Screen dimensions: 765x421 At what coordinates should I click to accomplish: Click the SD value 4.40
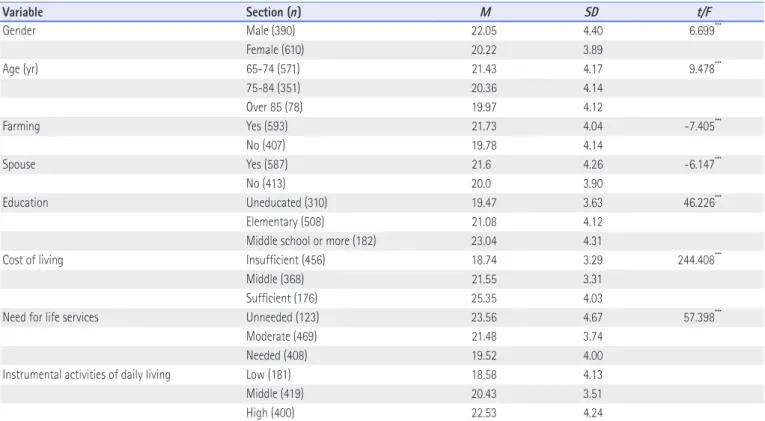(x=593, y=31)
